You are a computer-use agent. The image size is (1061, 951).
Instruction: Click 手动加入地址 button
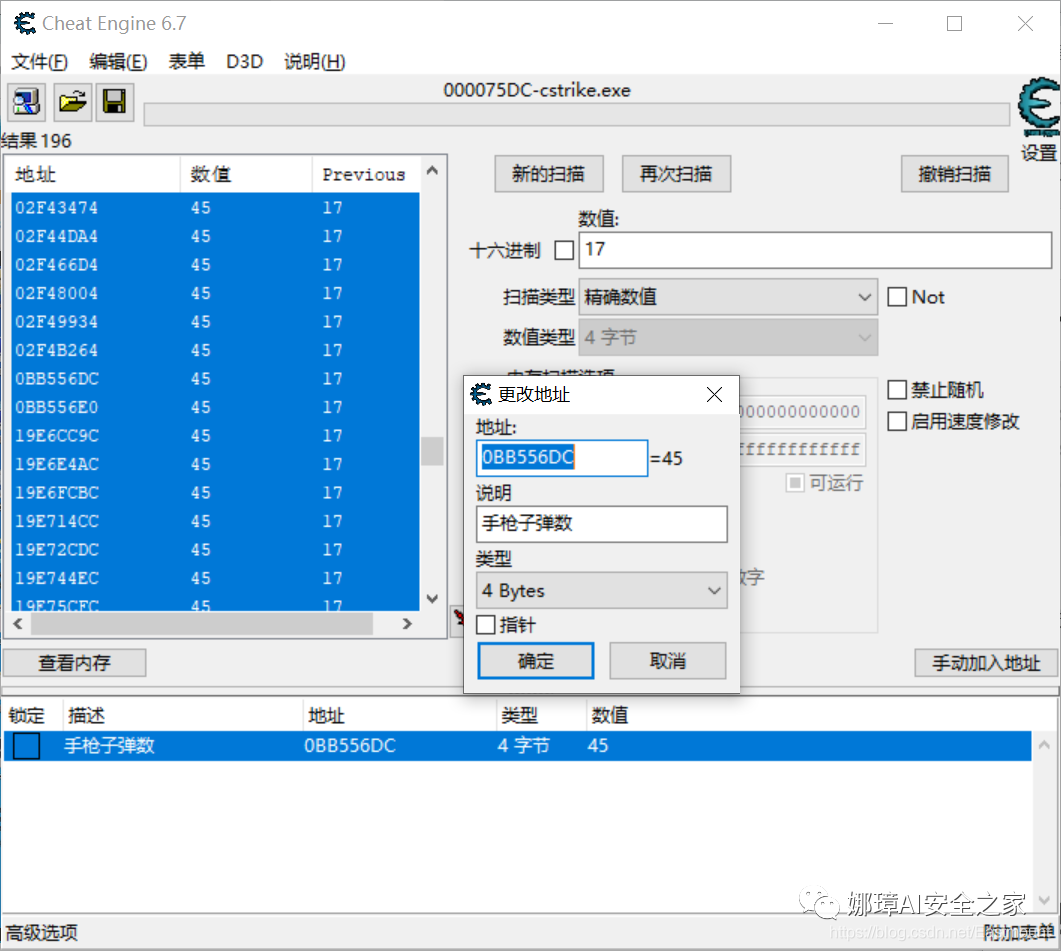tap(986, 663)
